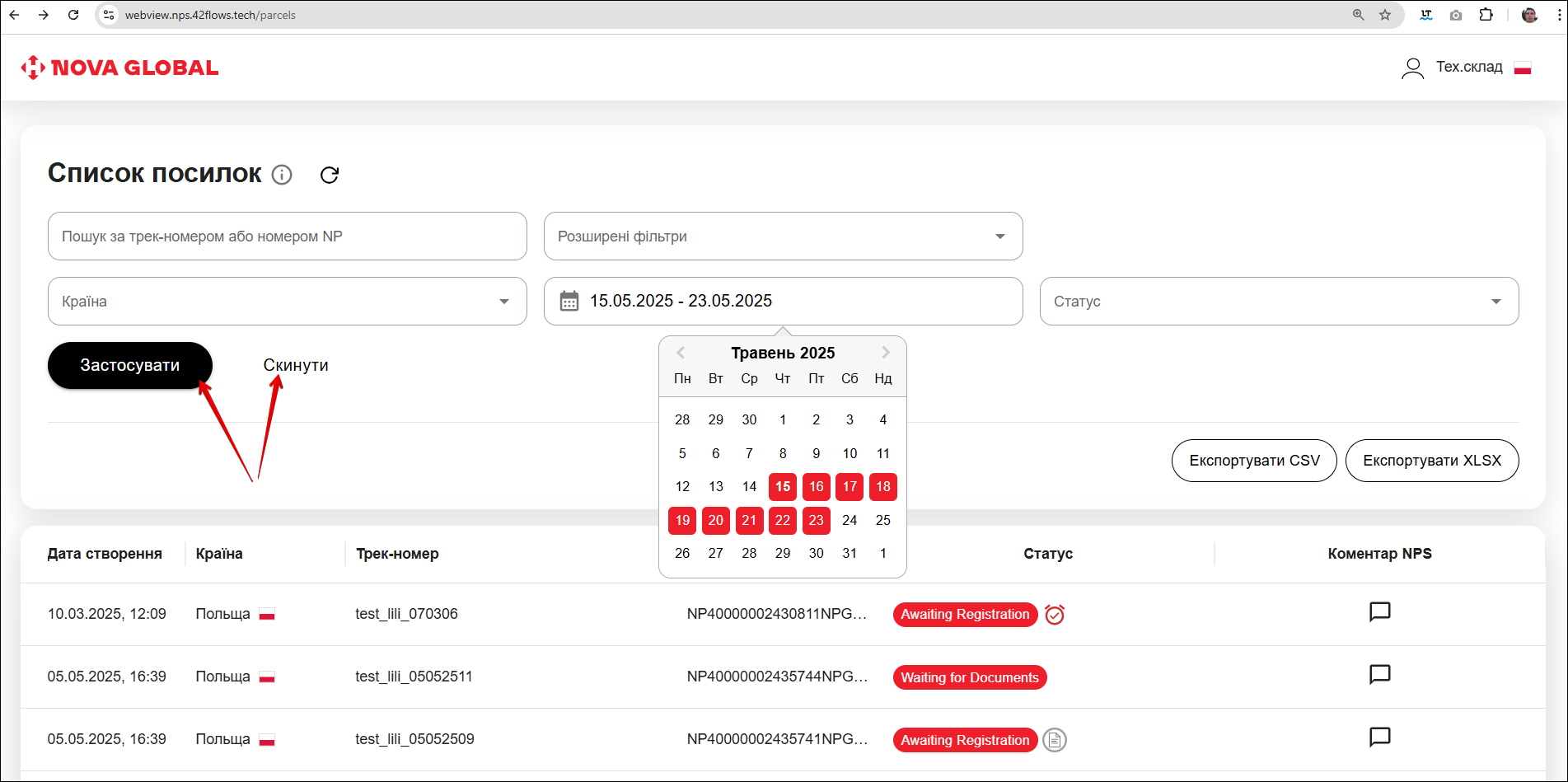Click Експортувати CSV button

coord(1254,461)
